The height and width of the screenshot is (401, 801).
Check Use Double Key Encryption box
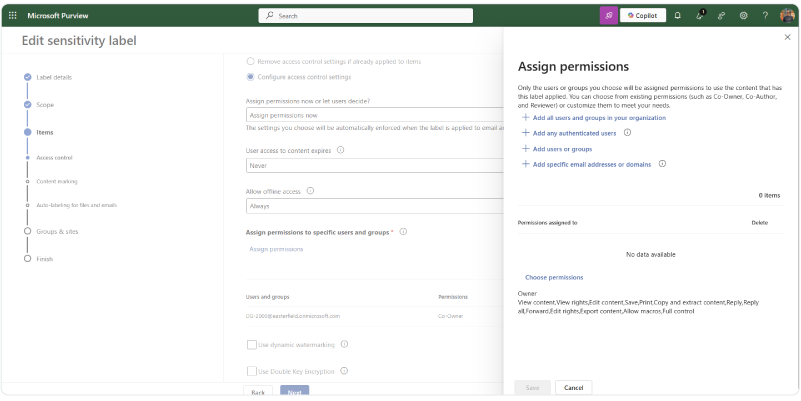click(x=252, y=371)
